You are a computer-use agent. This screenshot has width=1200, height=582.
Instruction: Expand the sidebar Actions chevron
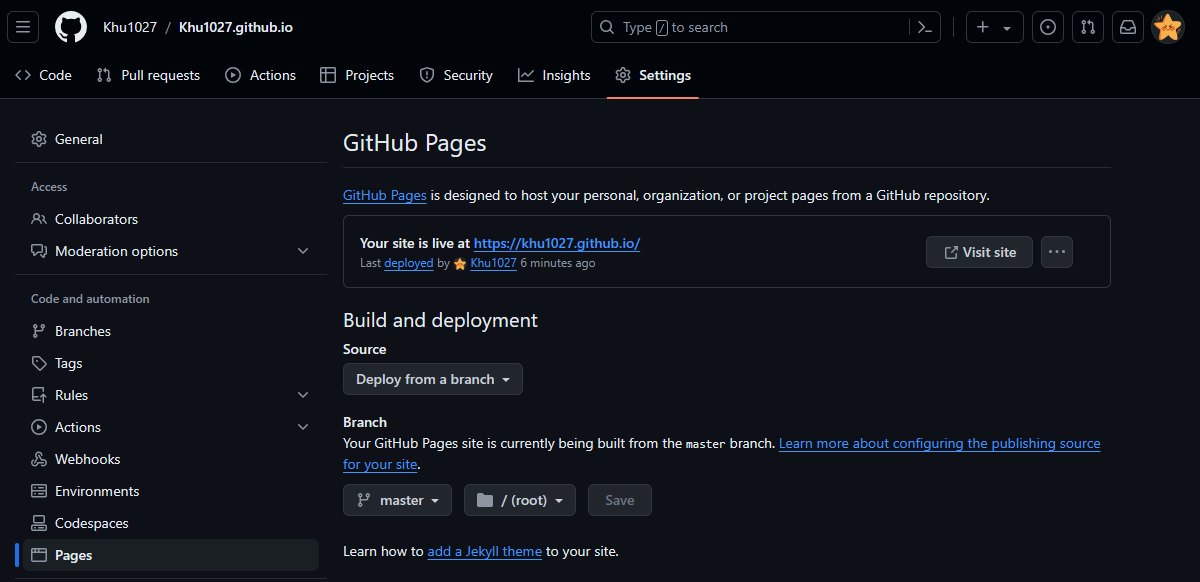[304, 427]
